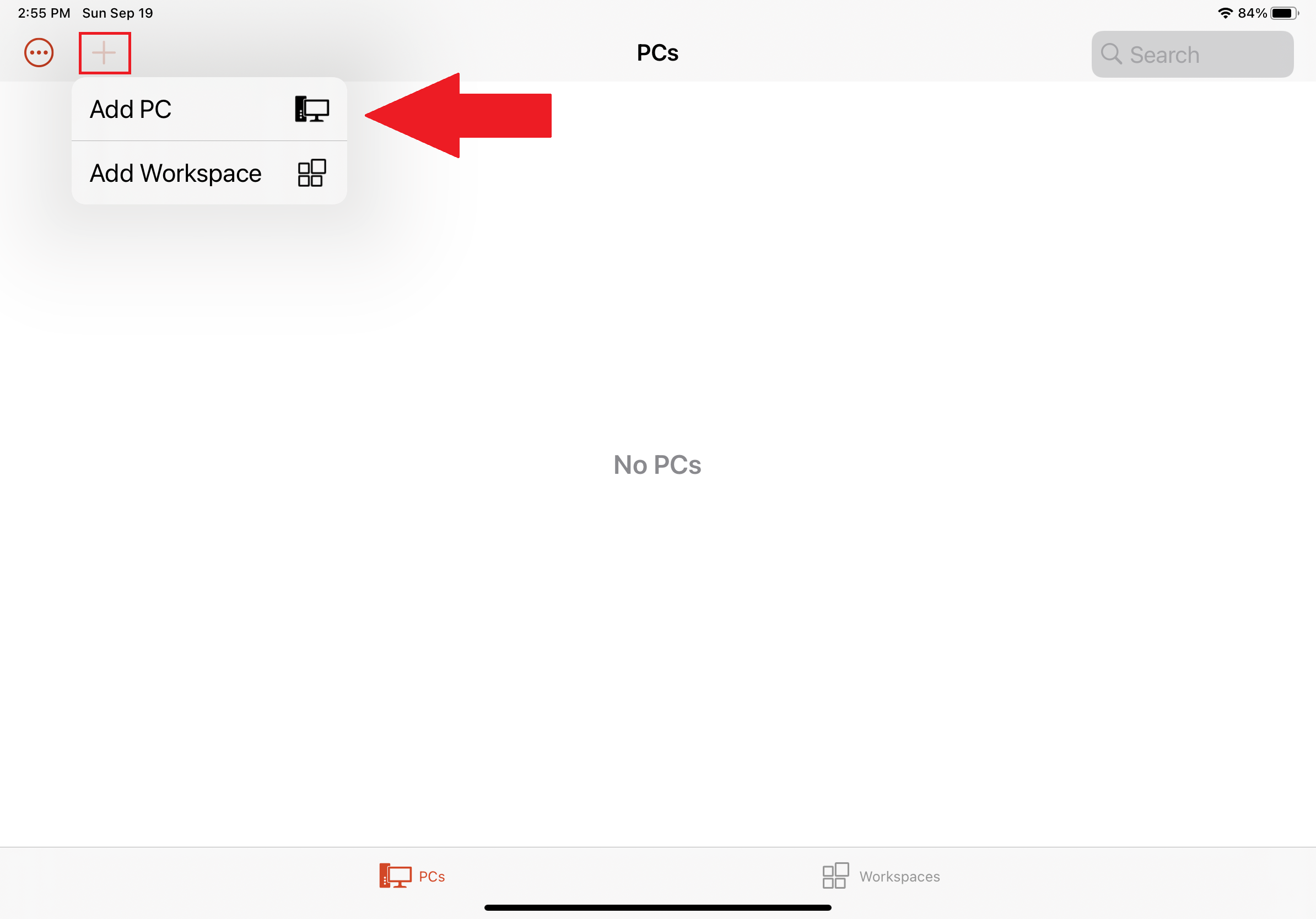The height and width of the screenshot is (919, 1316).
Task: Click the monitor icon next to Add PC
Action: click(311, 109)
